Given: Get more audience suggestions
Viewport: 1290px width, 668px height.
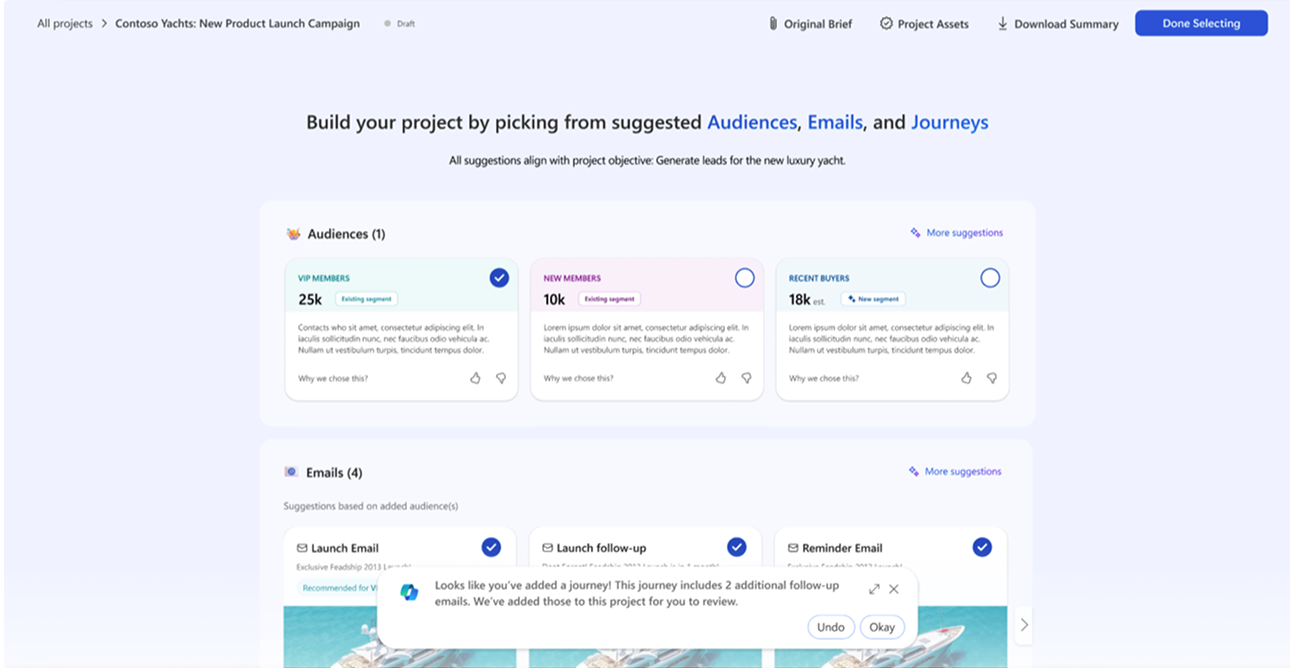Looking at the screenshot, I should (x=956, y=233).
